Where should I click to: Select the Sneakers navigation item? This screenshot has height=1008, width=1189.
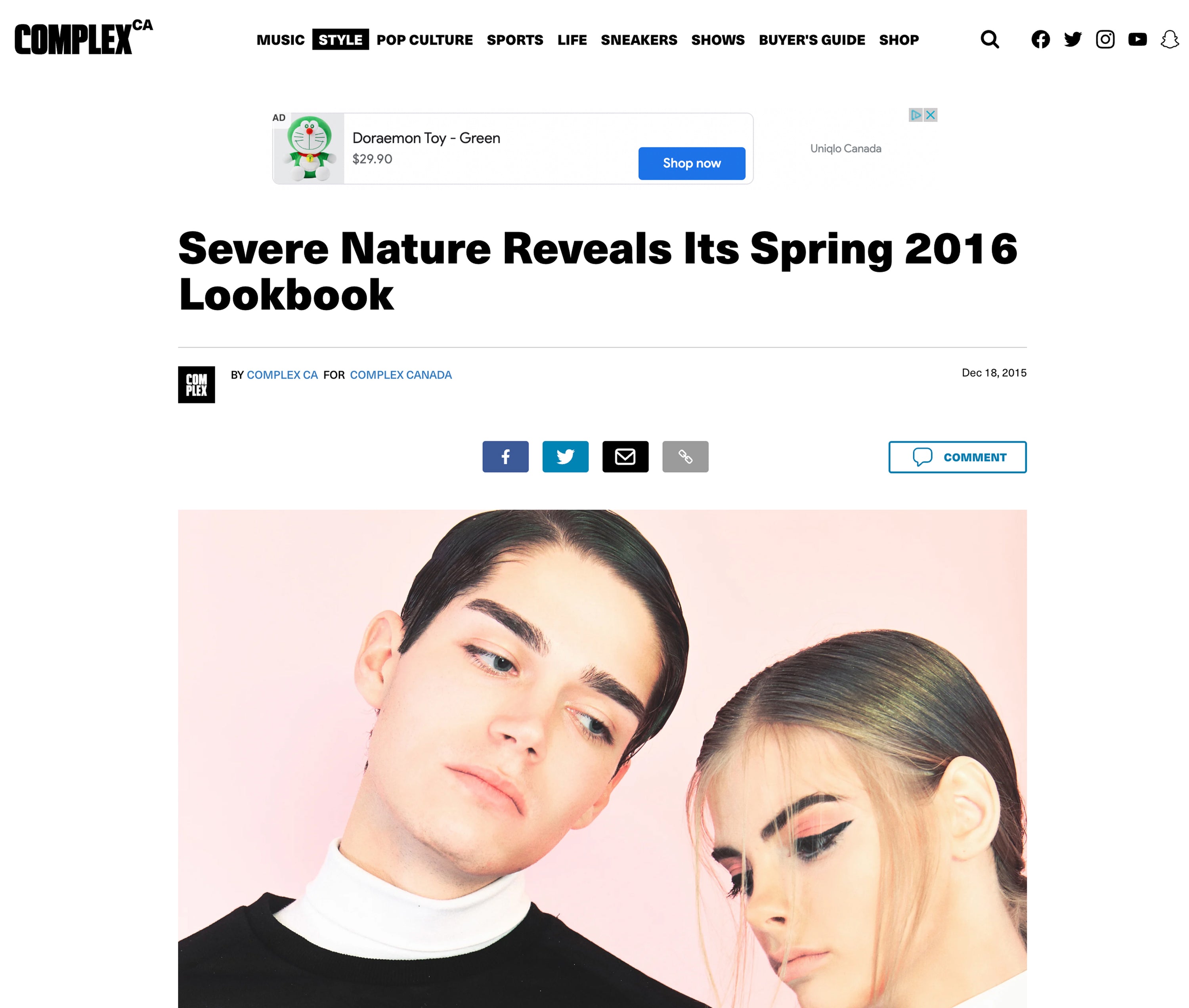coord(638,40)
